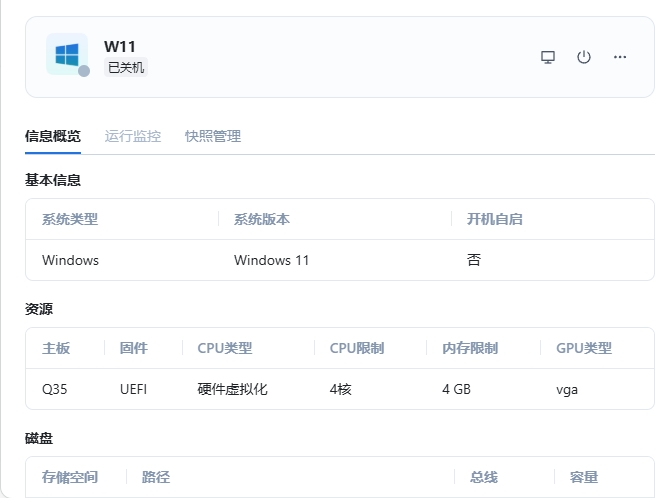Click the 存储空间 column header in 磁盘
The width and height of the screenshot is (658, 498).
(70, 477)
